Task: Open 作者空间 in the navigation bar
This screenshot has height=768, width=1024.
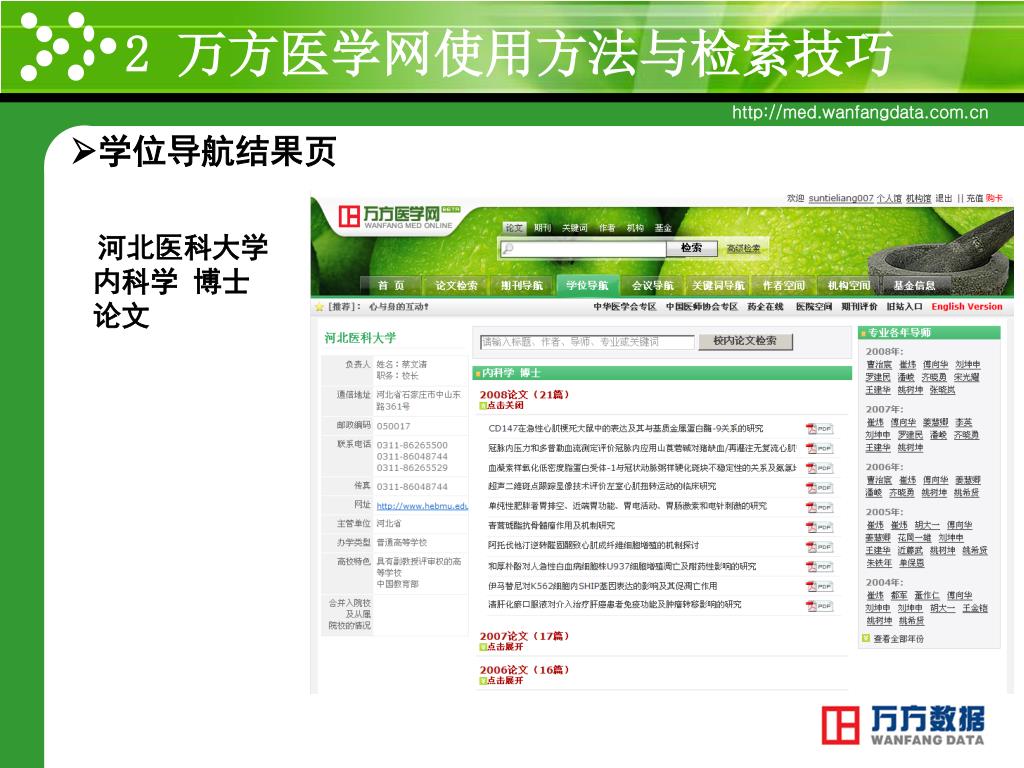Action: click(784, 285)
